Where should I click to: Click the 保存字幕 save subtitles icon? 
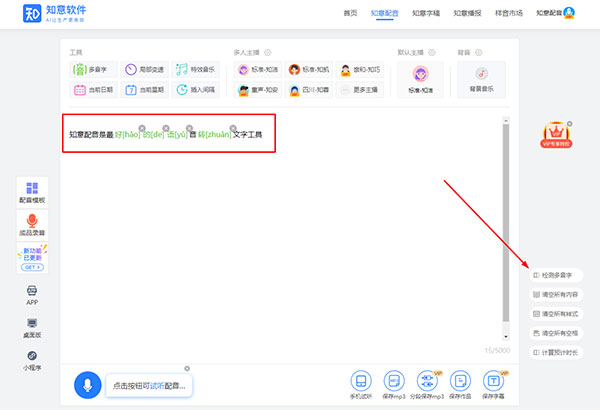click(493, 381)
